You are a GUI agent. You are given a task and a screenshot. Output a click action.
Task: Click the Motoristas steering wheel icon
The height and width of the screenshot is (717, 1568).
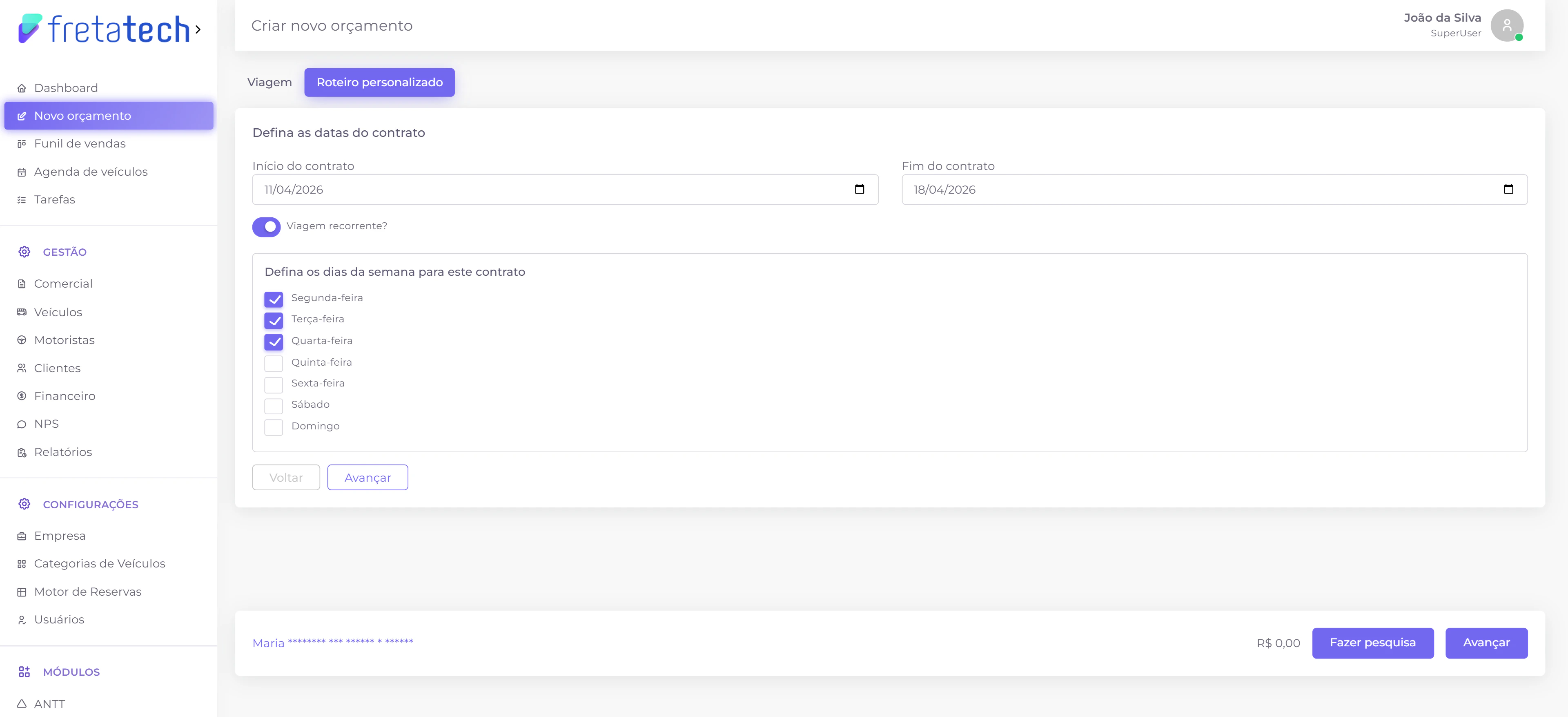click(x=22, y=340)
